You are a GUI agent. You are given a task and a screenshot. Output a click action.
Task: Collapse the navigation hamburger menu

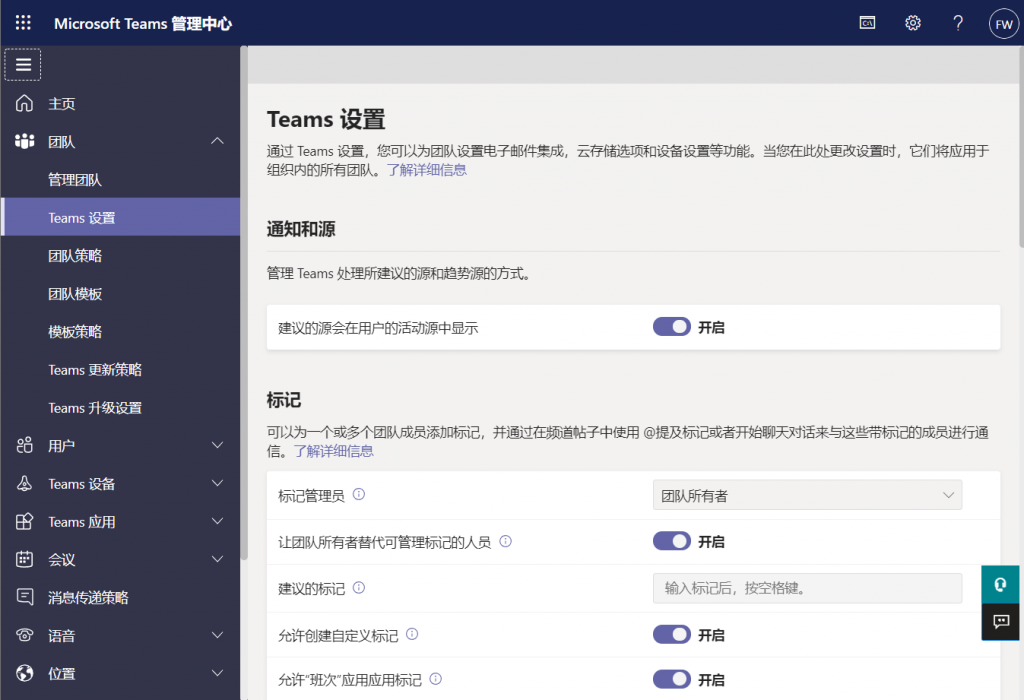(23, 65)
